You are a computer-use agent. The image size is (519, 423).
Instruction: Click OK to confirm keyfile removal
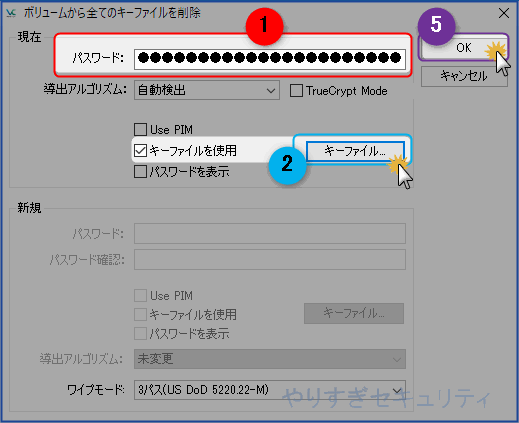[x=464, y=48]
